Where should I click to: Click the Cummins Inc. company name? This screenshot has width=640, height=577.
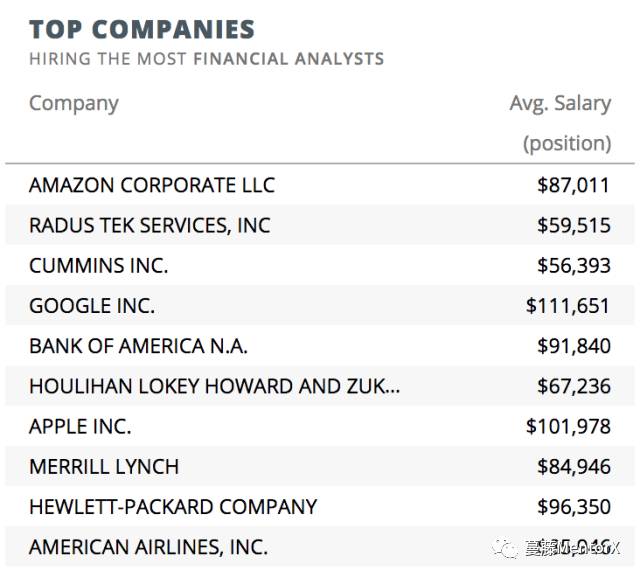point(98,265)
